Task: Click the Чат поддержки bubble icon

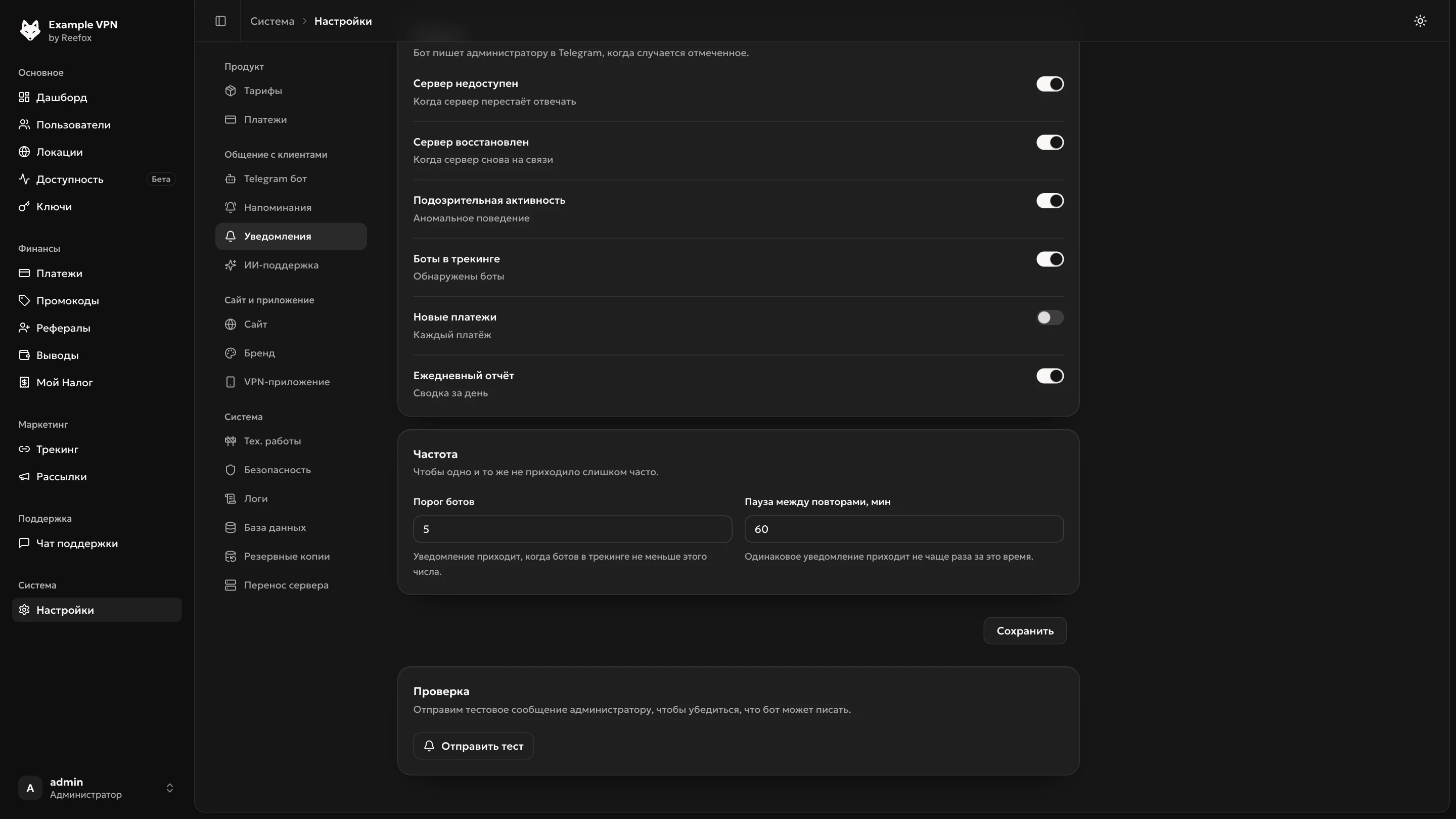Action: 24,543
